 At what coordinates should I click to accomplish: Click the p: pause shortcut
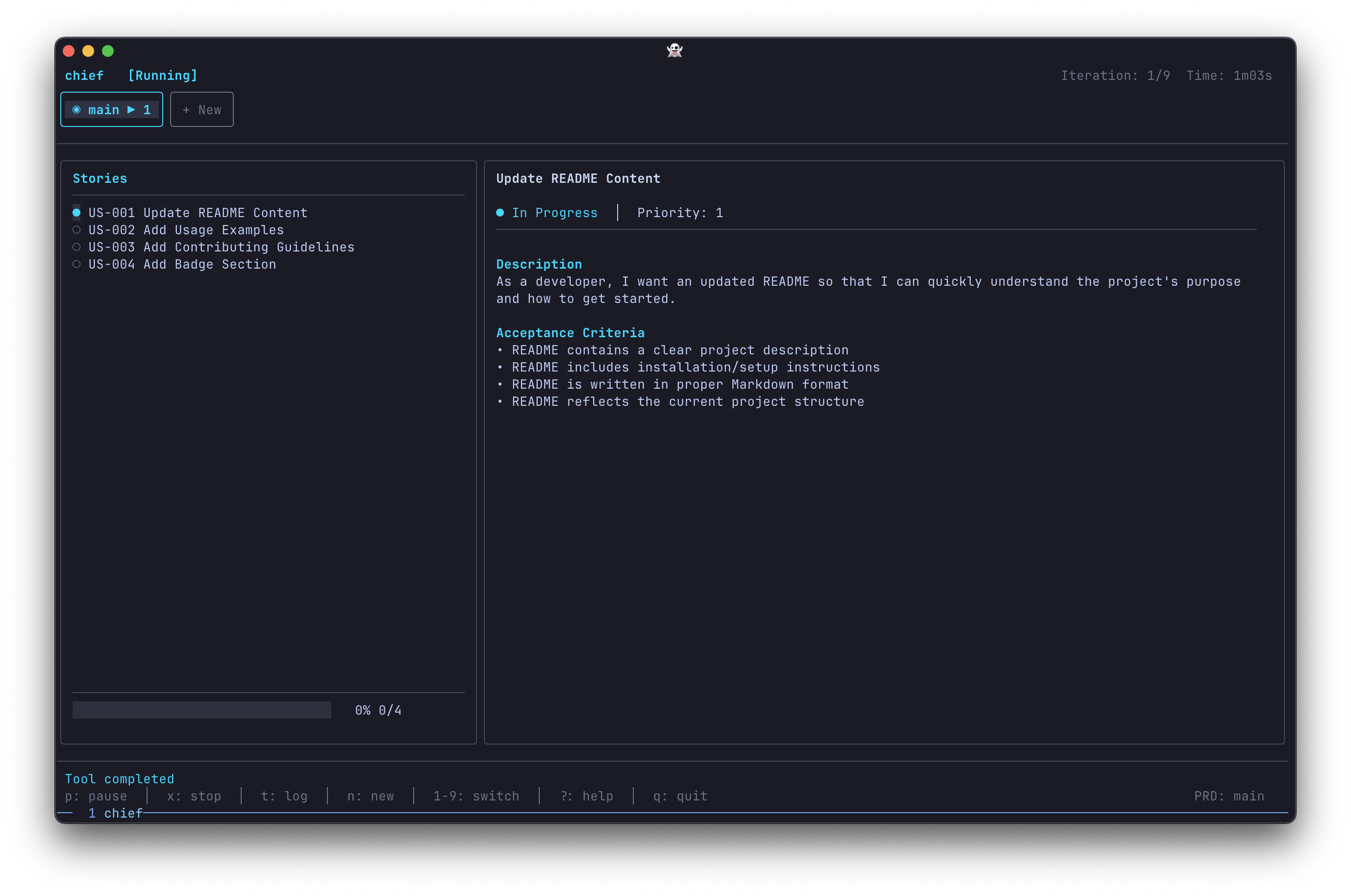(96, 796)
